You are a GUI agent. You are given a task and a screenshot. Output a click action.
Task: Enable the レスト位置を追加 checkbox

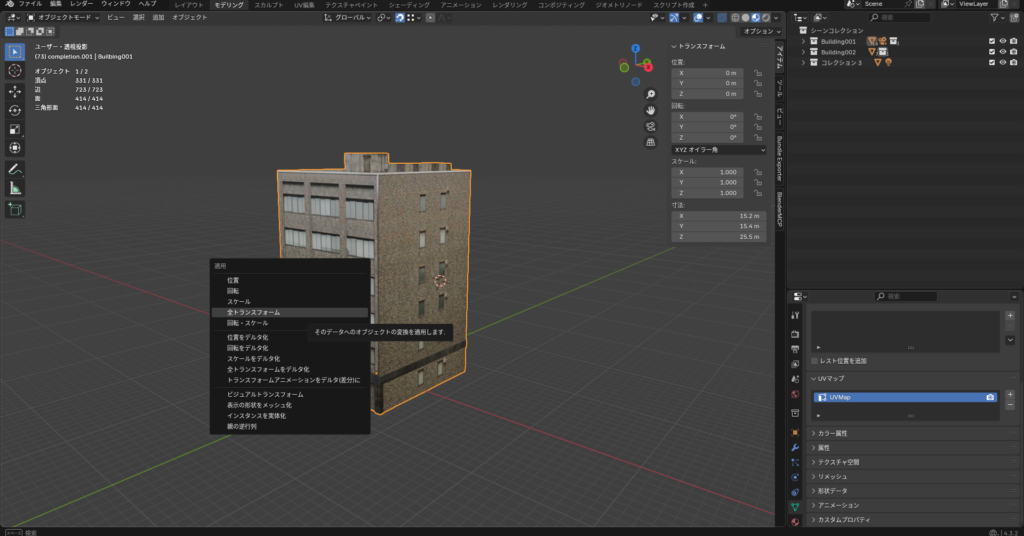pyautogui.click(x=815, y=360)
